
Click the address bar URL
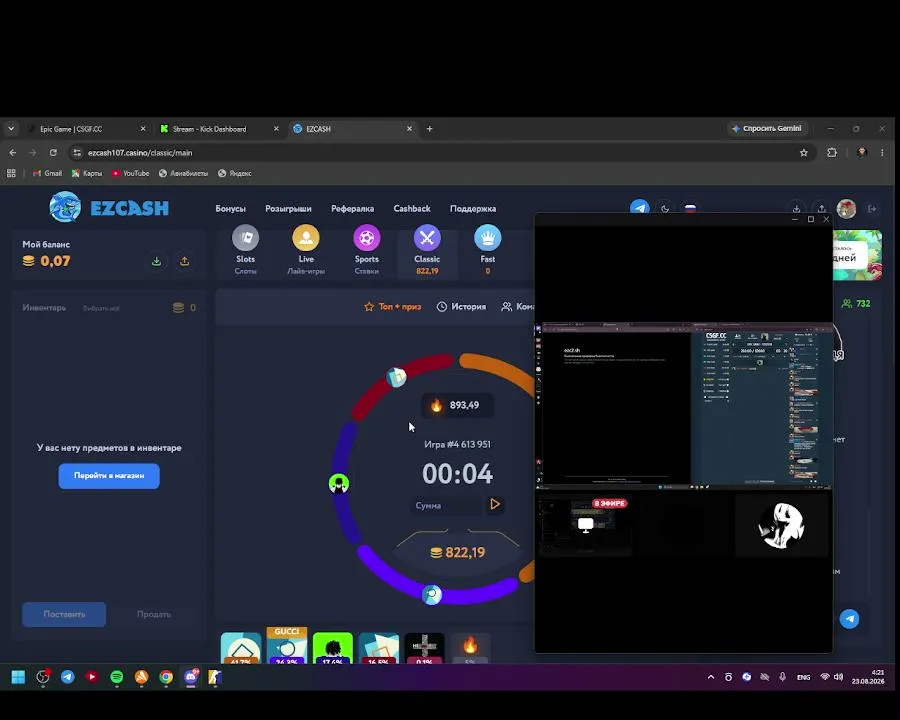click(140, 153)
